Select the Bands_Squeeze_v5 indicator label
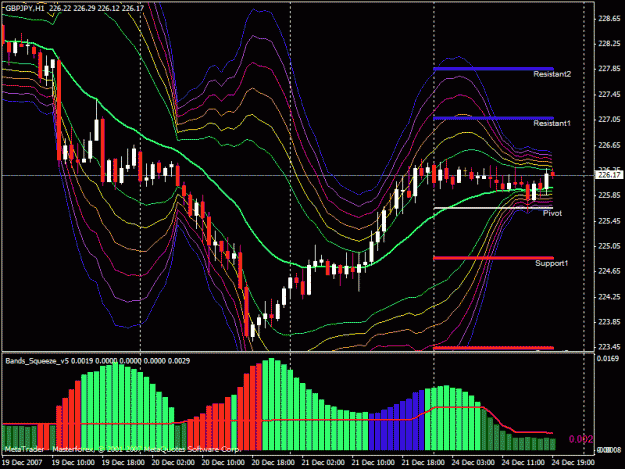The image size is (625, 469). (x=37, y=361)
